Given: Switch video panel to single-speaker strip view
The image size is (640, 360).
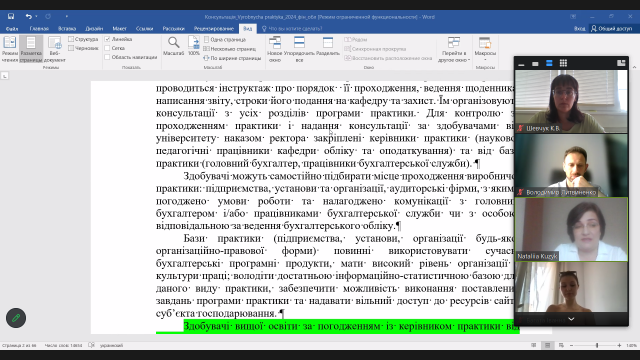Looking at the screenshot, I should 535,63.
